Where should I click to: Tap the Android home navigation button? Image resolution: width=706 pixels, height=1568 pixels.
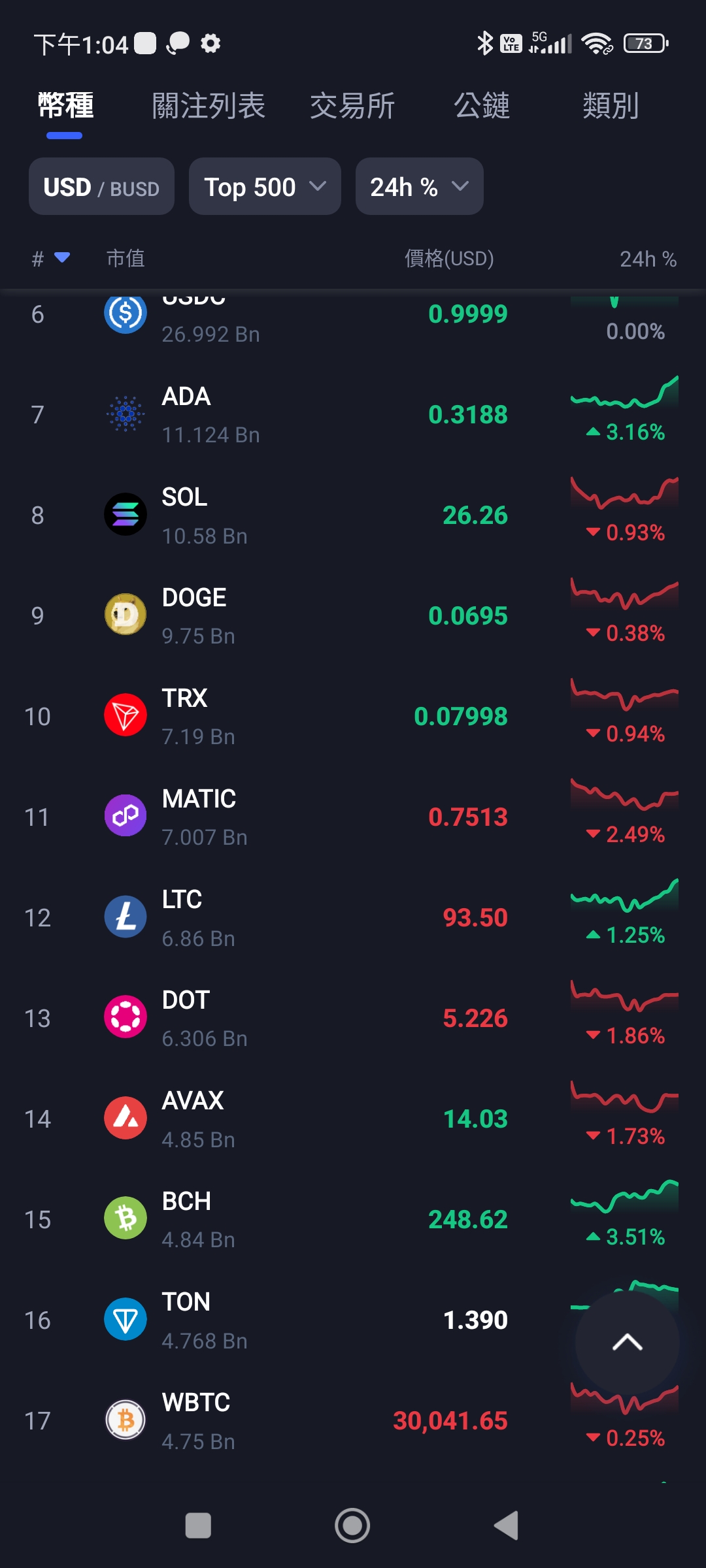point(352,1526)
